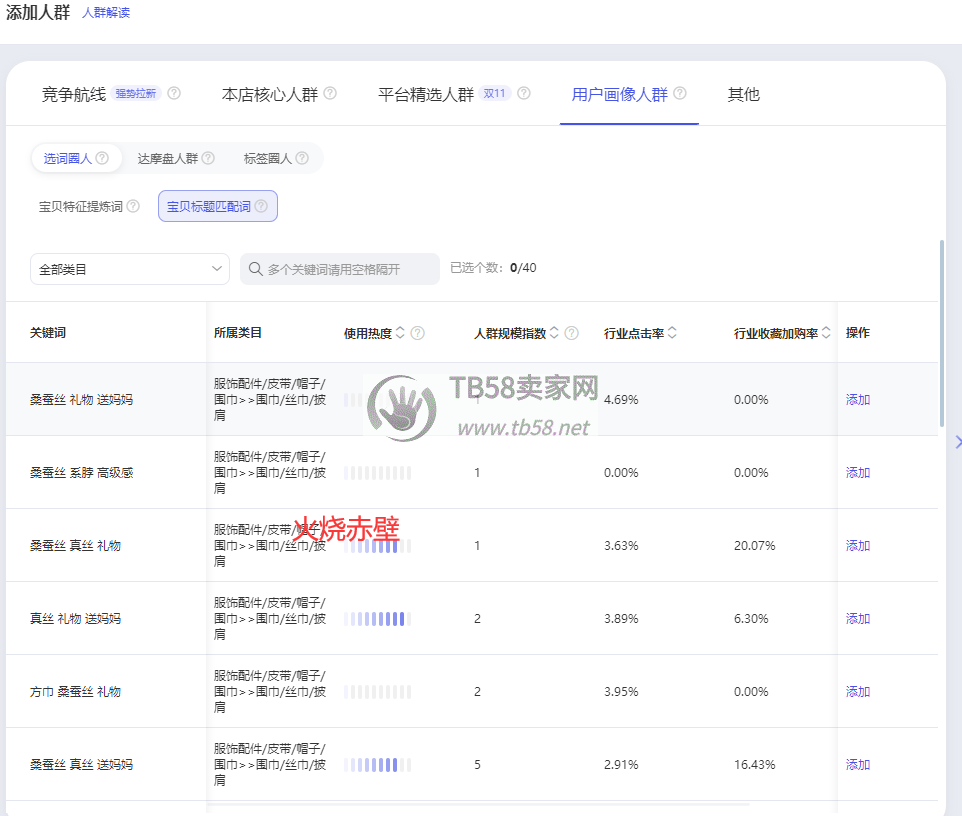This screenshot has height=816, width=962.
Task: Click help icon next to 宝贝特征提炼词
Action: [133, 207]
